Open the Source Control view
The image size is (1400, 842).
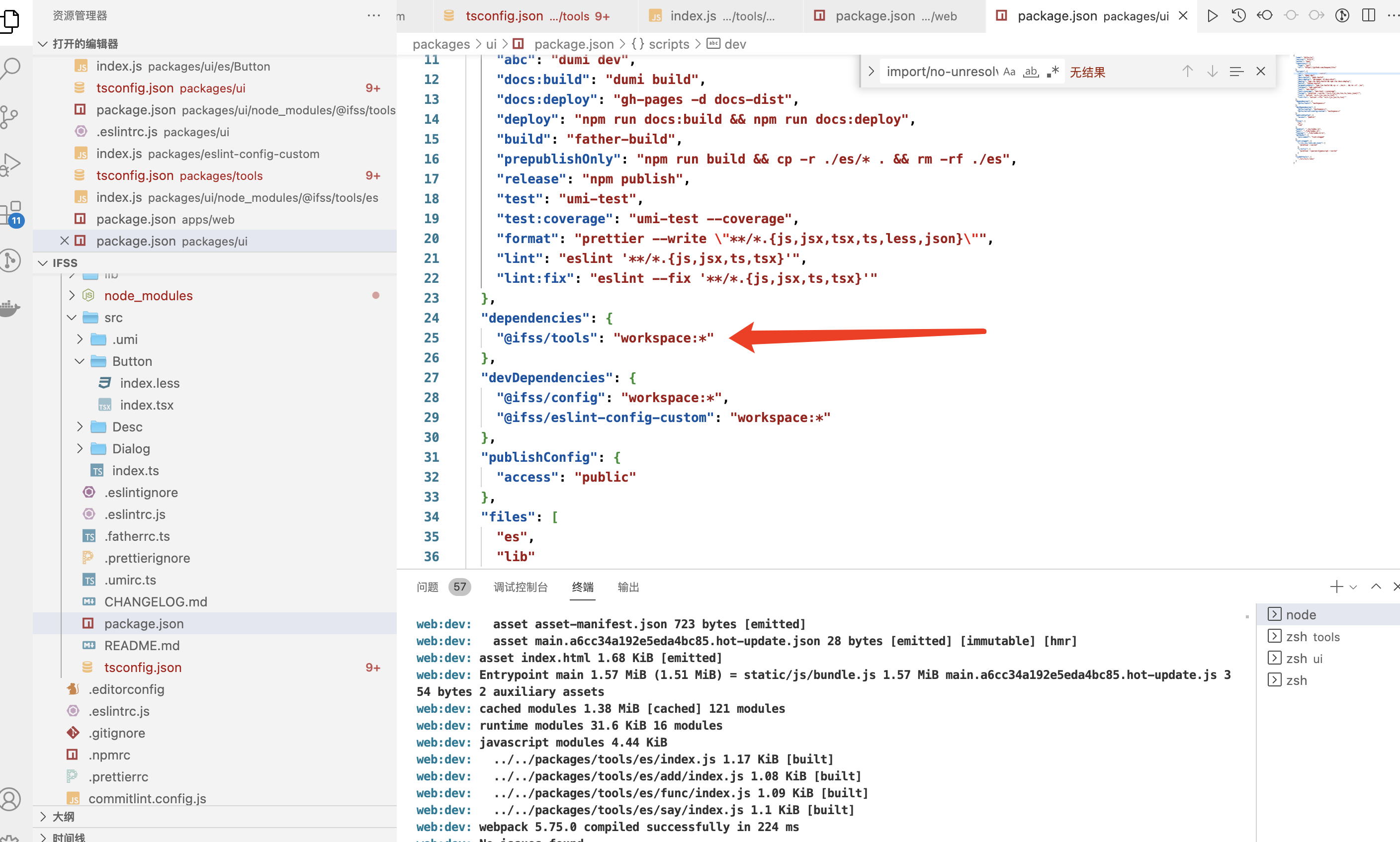tap(11, 116)
